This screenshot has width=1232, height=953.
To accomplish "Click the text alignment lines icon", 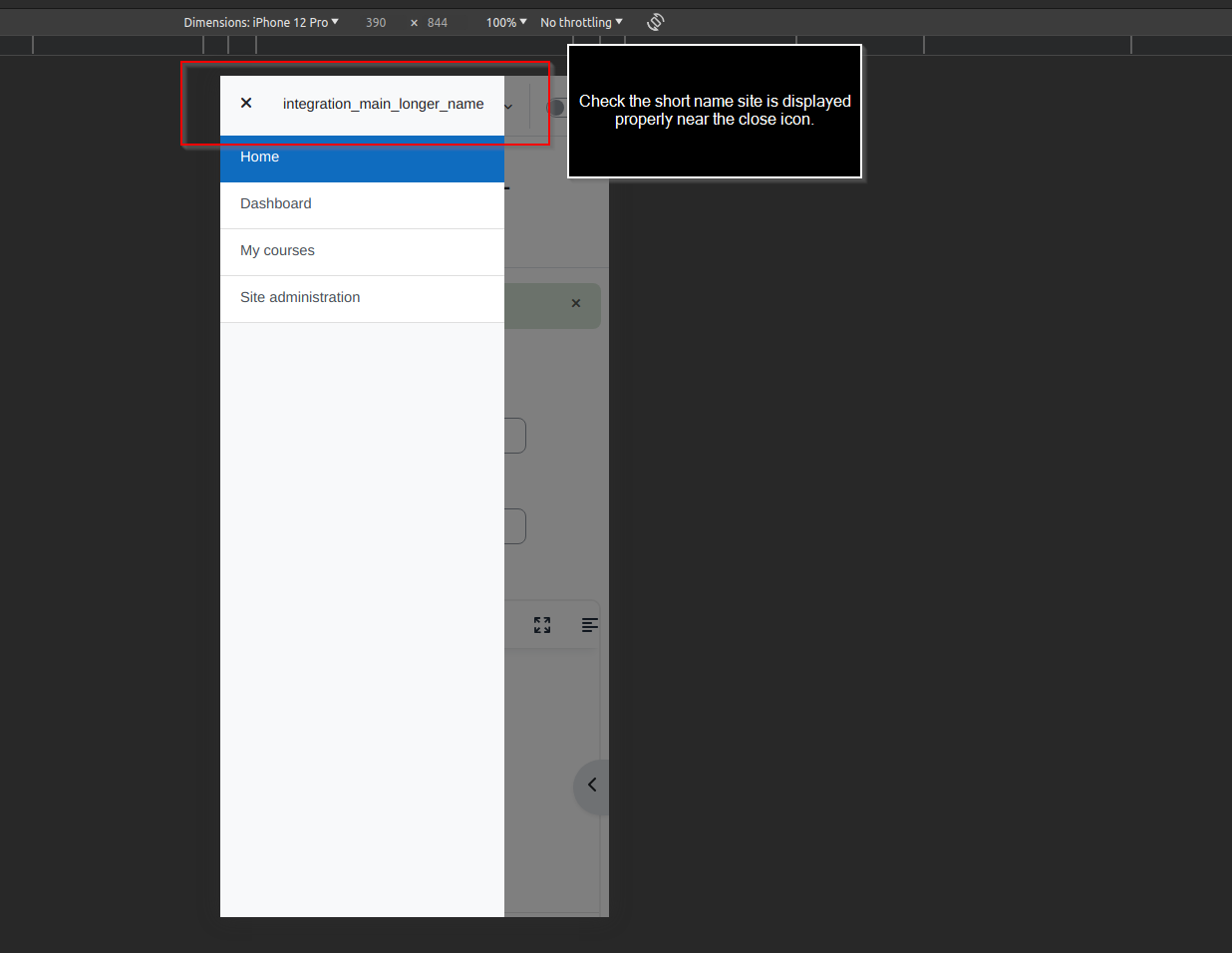I will coord(590,625).
